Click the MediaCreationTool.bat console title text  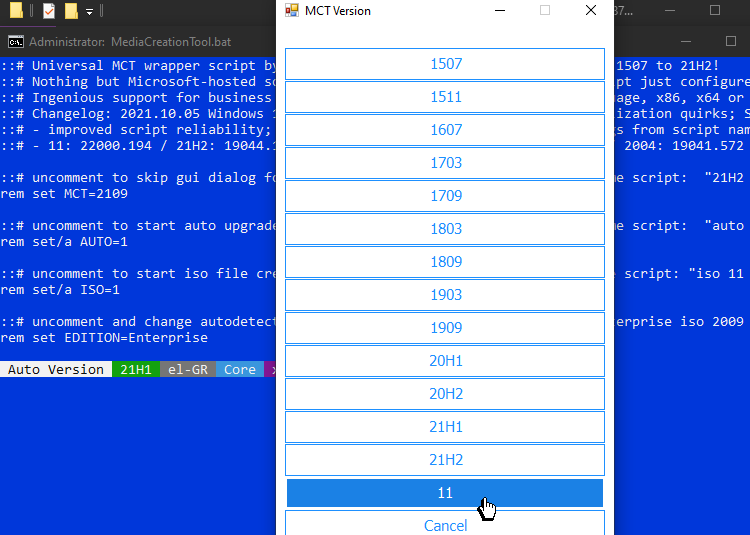130,42
